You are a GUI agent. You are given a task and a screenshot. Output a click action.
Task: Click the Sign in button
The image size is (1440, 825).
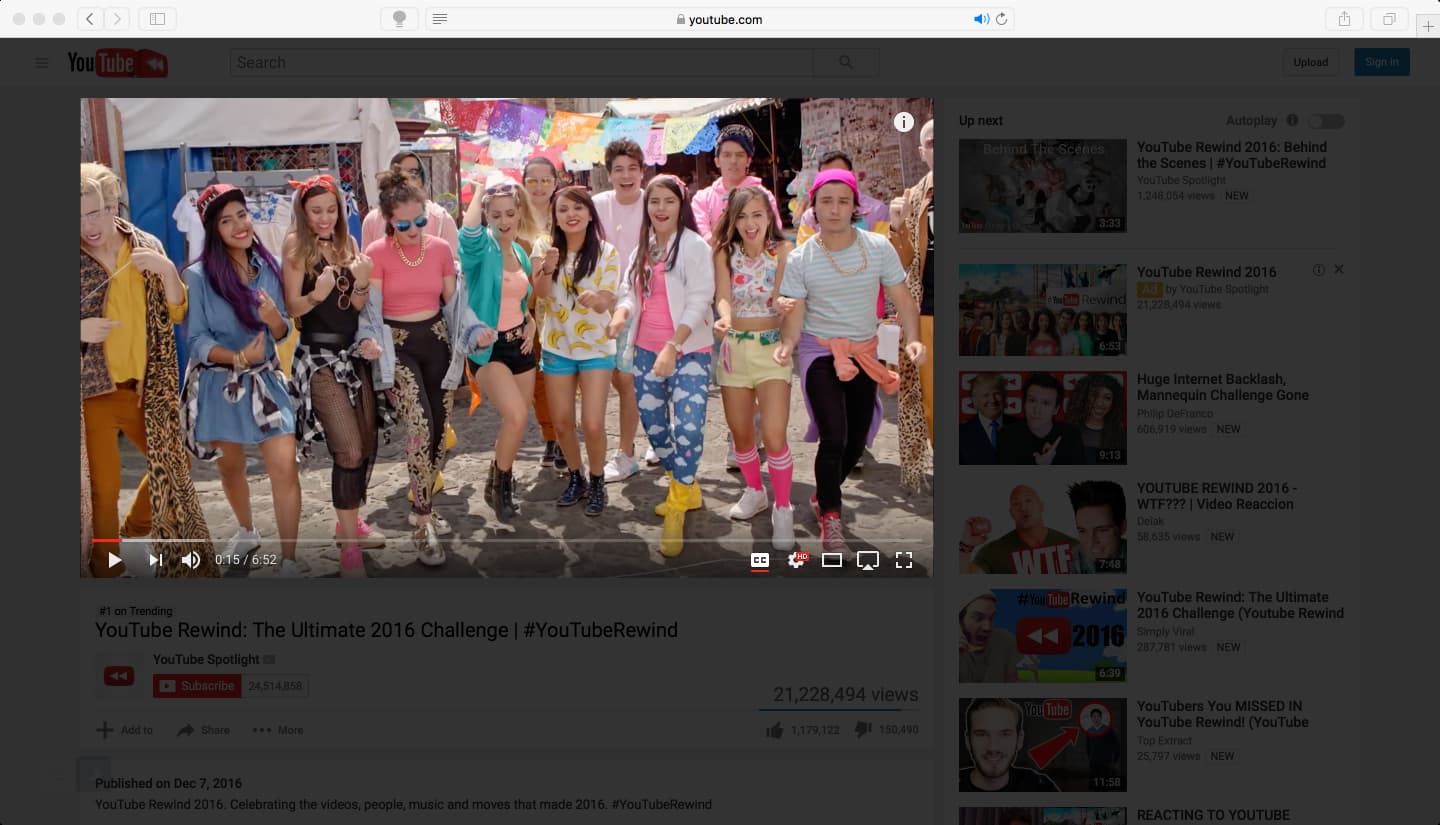[x=1382, y=62]
